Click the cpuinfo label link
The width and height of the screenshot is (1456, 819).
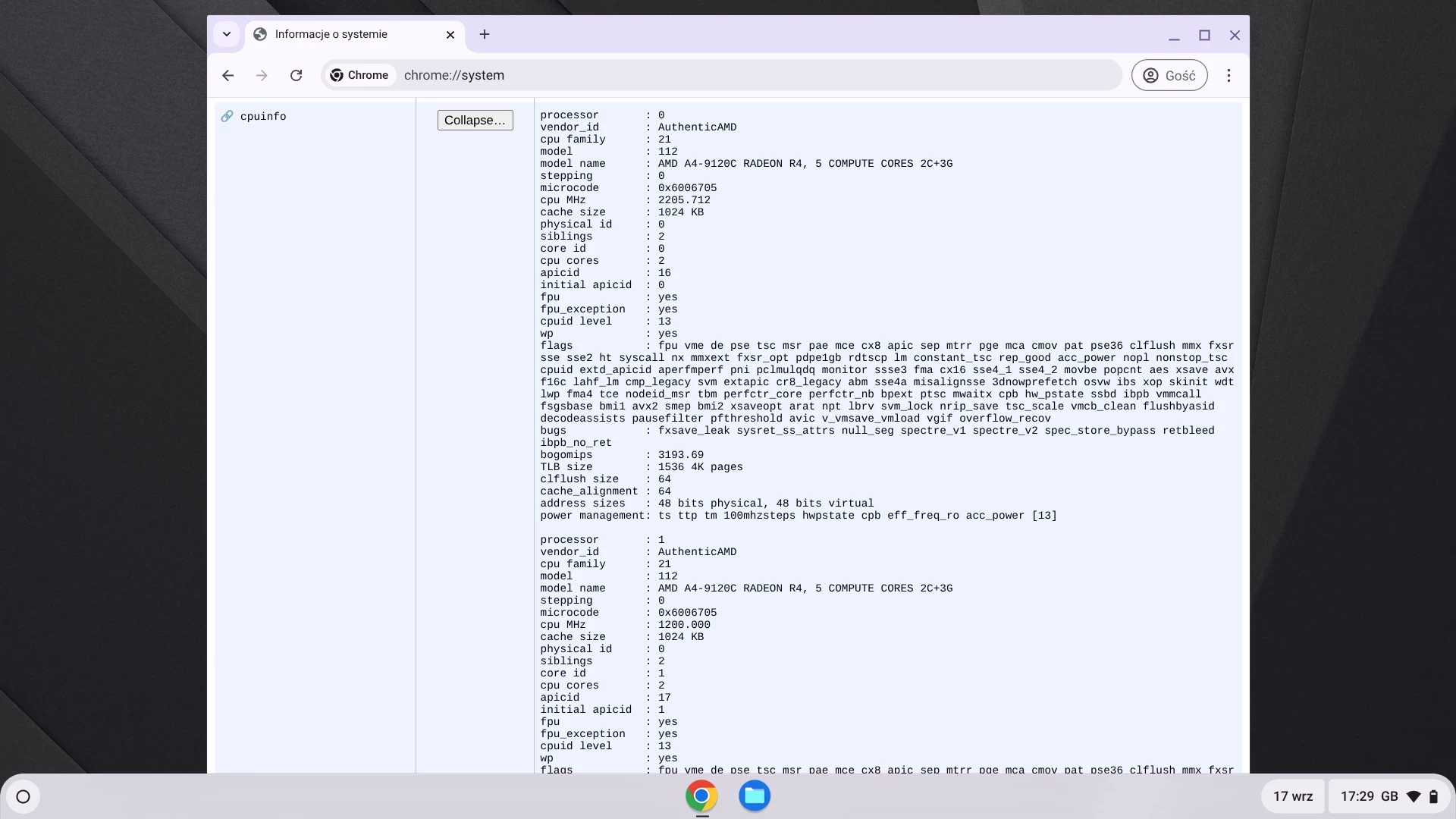[x=263, y=116]
